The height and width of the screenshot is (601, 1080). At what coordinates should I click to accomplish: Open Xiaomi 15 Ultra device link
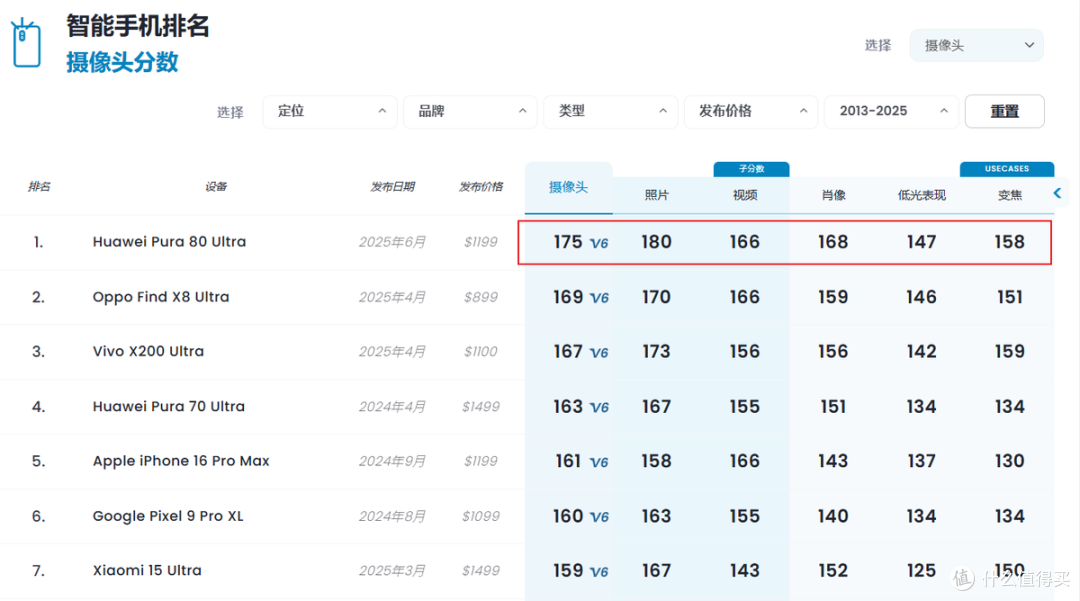pos(147,571)
